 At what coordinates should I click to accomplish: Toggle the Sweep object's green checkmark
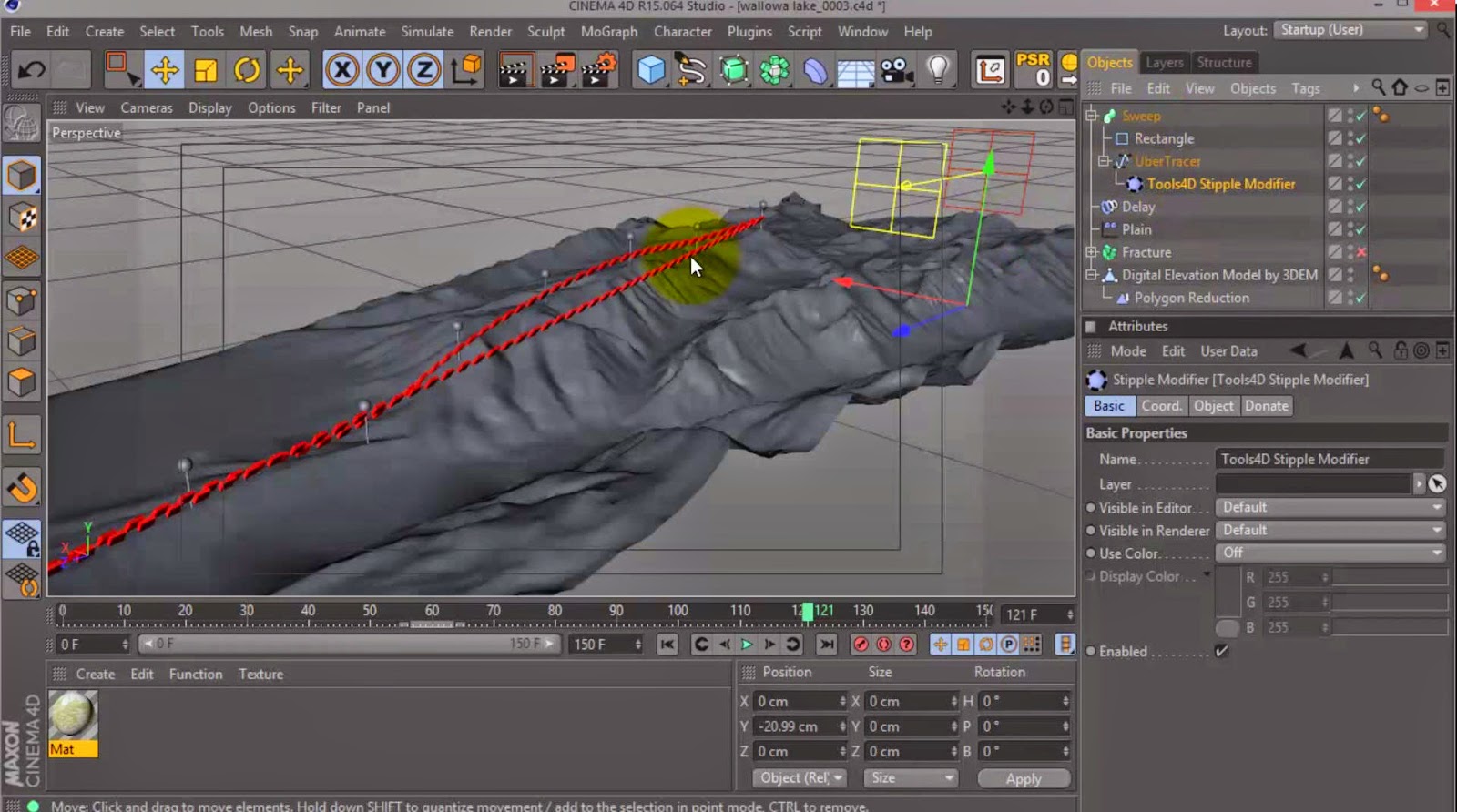1361,116
